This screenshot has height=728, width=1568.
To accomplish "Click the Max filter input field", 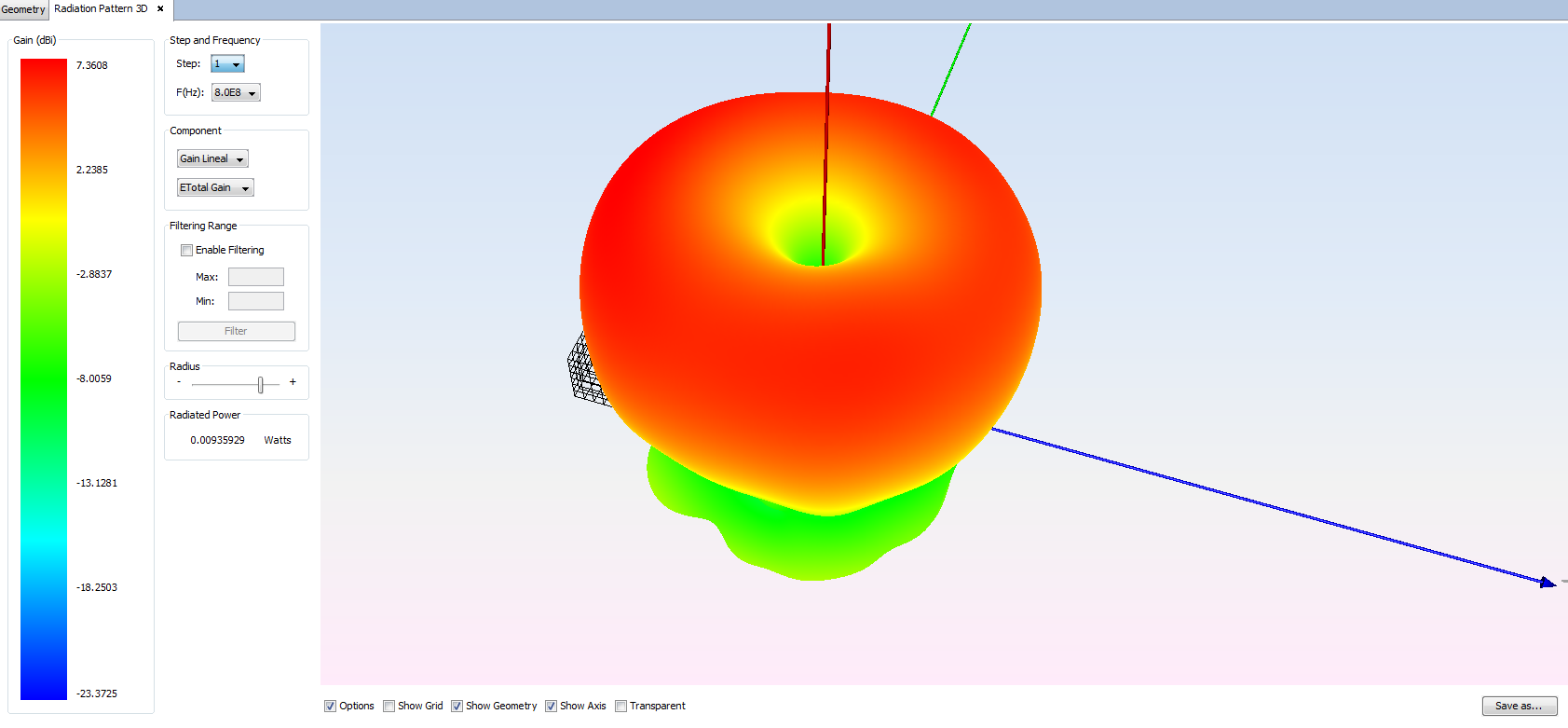I will tap(255, 277).
